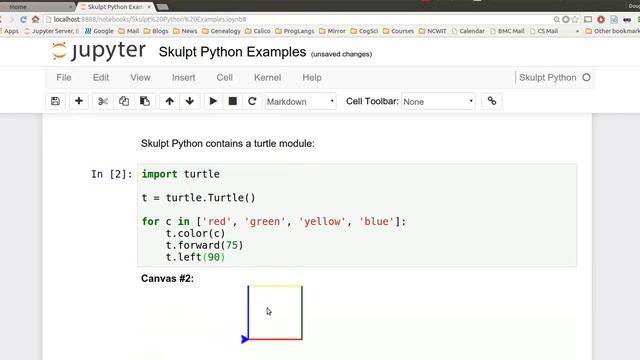Restart the kernel with the circular arrow
The image size is (640, 360).
click(252, 101)
